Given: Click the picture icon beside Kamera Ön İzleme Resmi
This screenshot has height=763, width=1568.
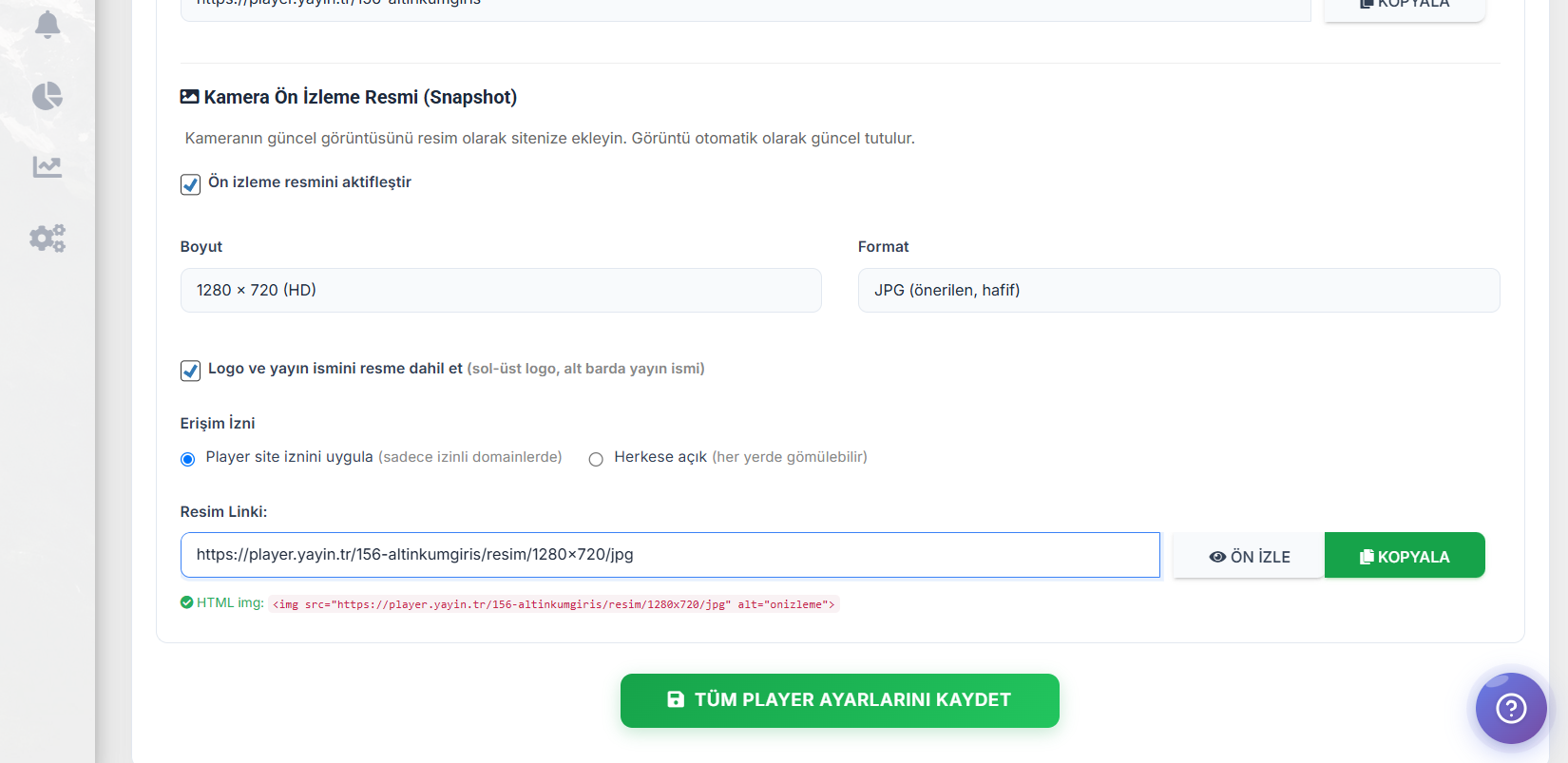Looking at the screenshot, I should click(x=190, y=97).
